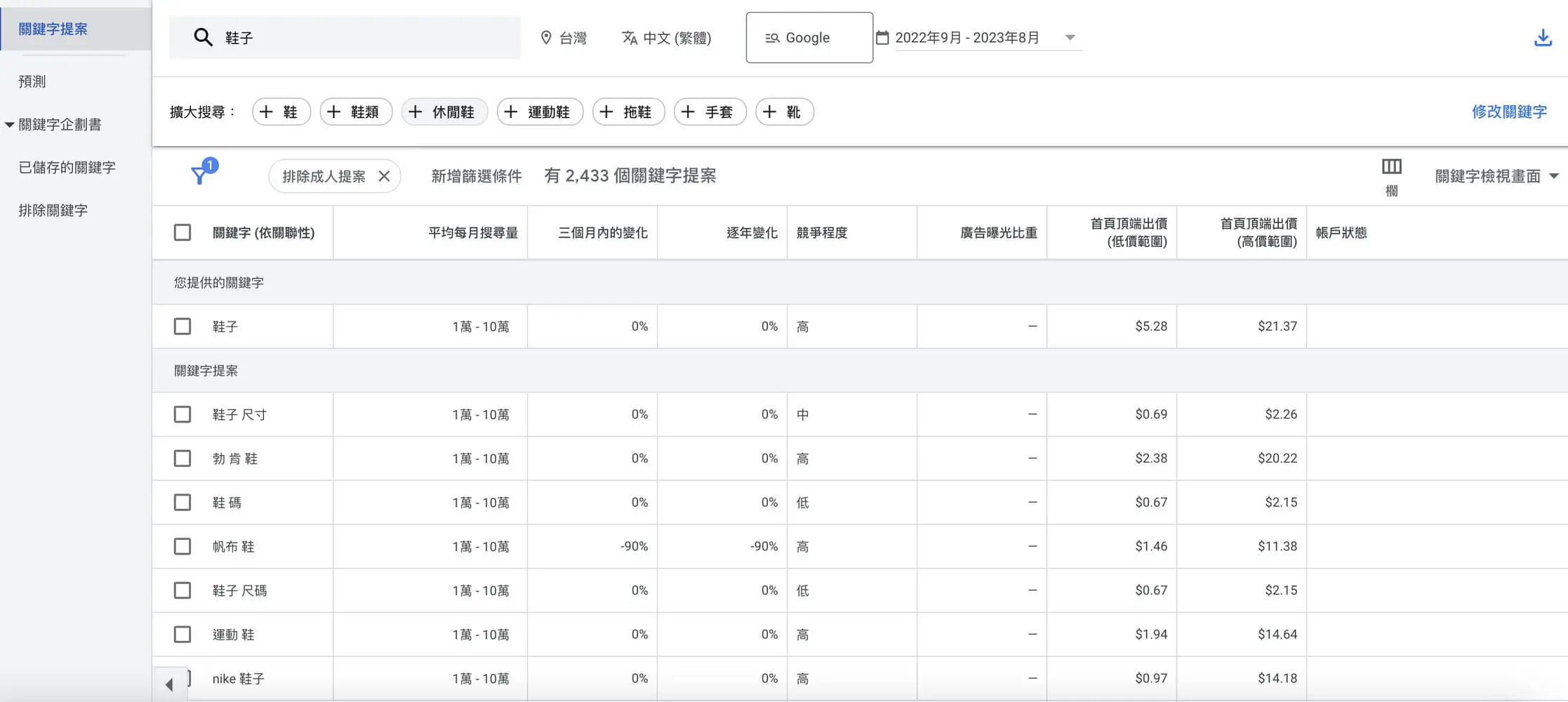The width and height of the screenshot is (1568, 702).
Task: Add 靴 suggestion chip
Action: (785, 112)
